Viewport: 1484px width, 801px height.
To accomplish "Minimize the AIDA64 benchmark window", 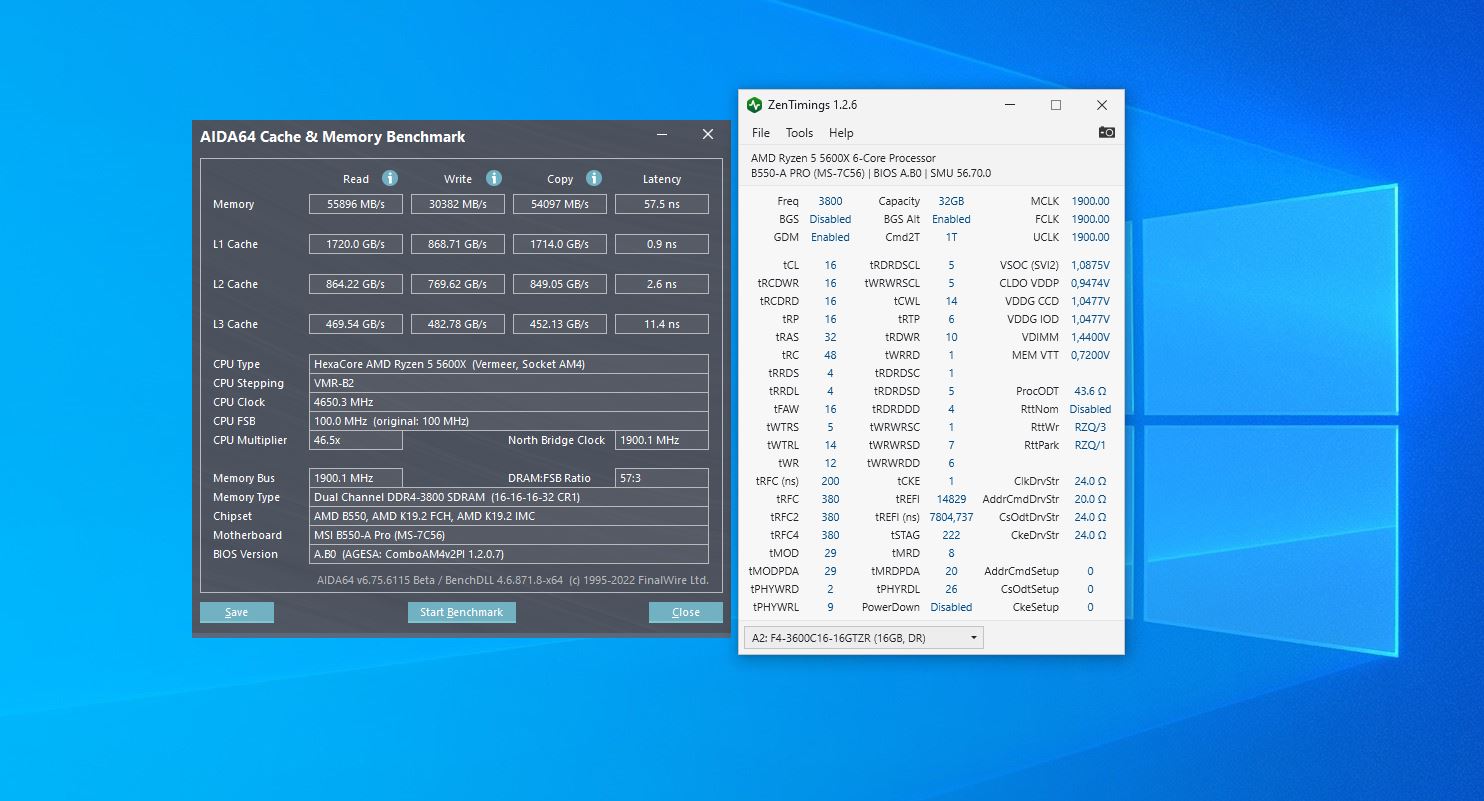I will 662,135.
